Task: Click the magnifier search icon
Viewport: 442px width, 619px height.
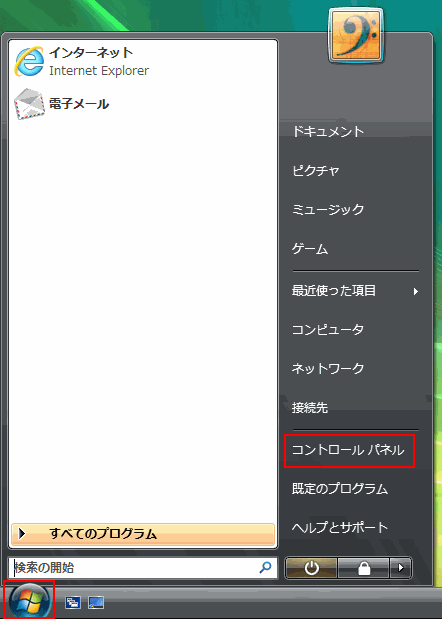Action: pos(265,568)
